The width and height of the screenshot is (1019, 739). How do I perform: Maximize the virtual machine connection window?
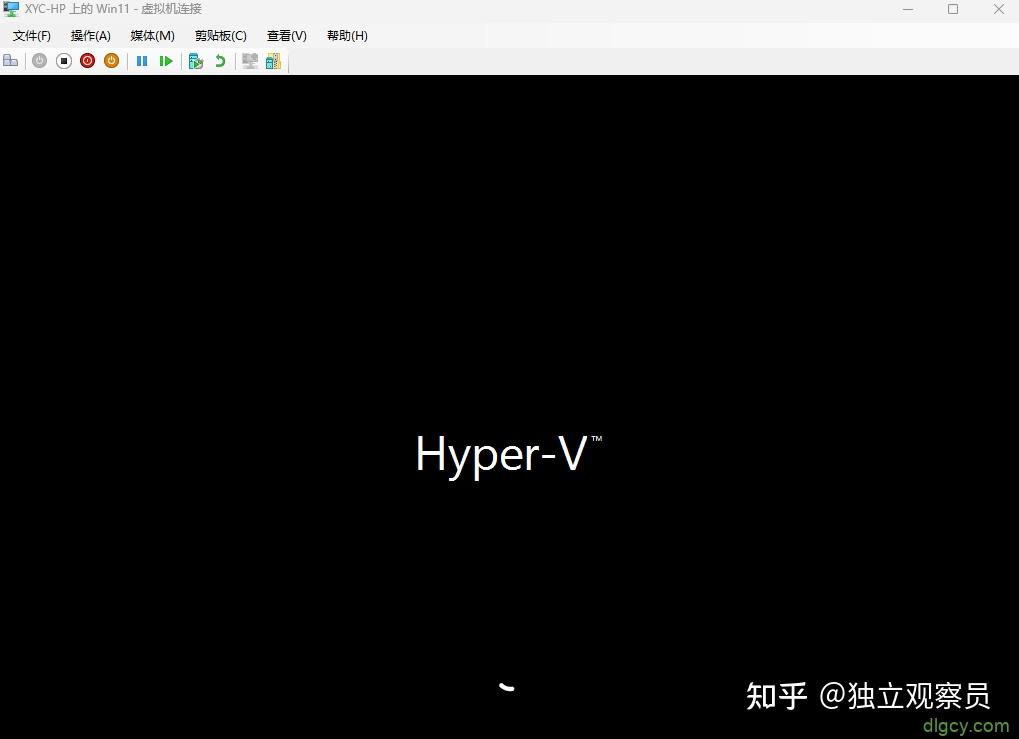tap(952, 9)
